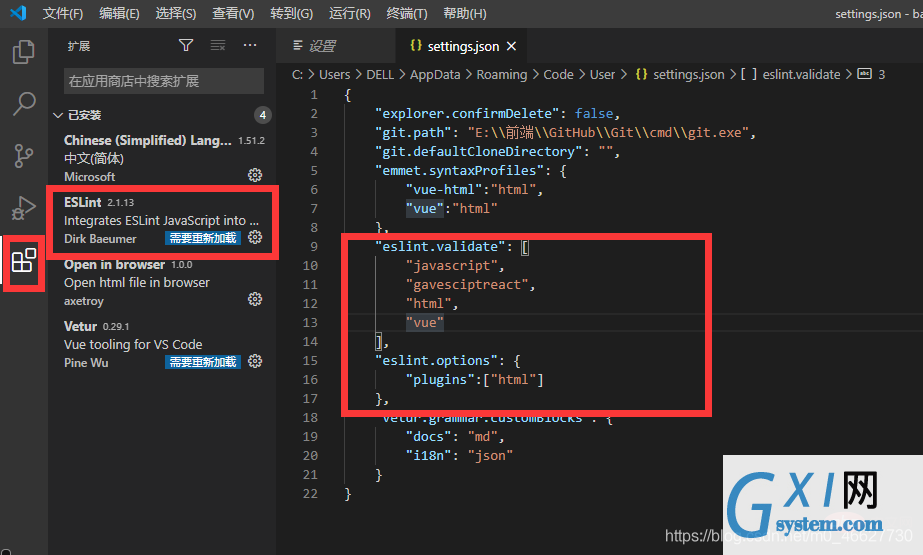Open the 文件(F) menu
Screen dimensions: 923x555
point(62,13)
